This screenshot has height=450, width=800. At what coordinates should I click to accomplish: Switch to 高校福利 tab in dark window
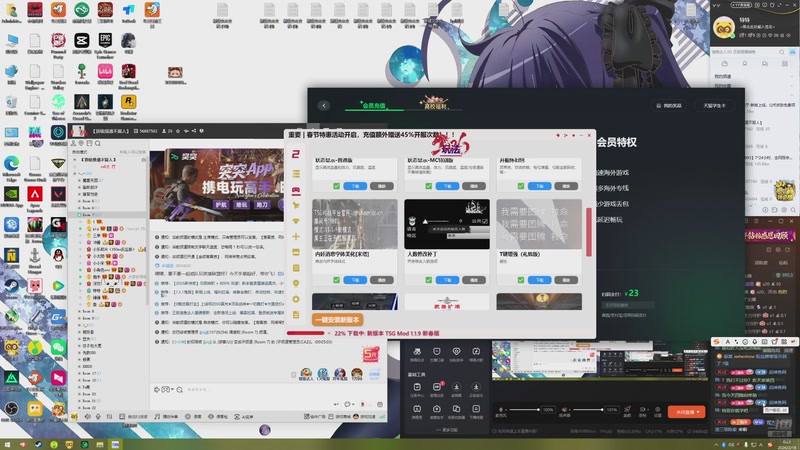435,104
